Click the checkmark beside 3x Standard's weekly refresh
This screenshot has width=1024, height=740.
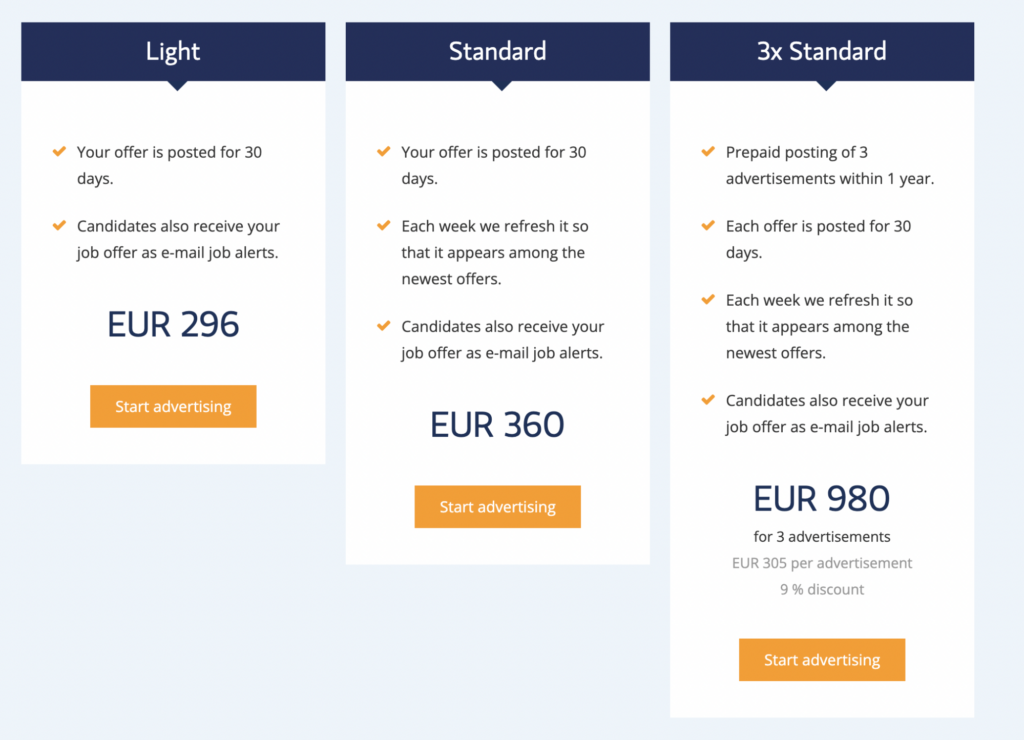click(x=708, y=300)
